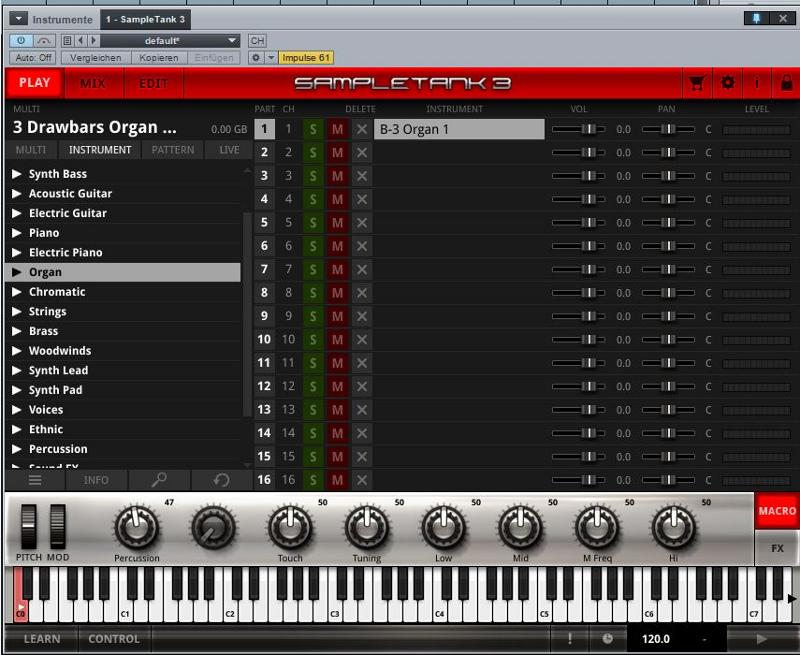Expand the Synth Bass category
This screenshot has width=800, height=655.
point(17,174)
